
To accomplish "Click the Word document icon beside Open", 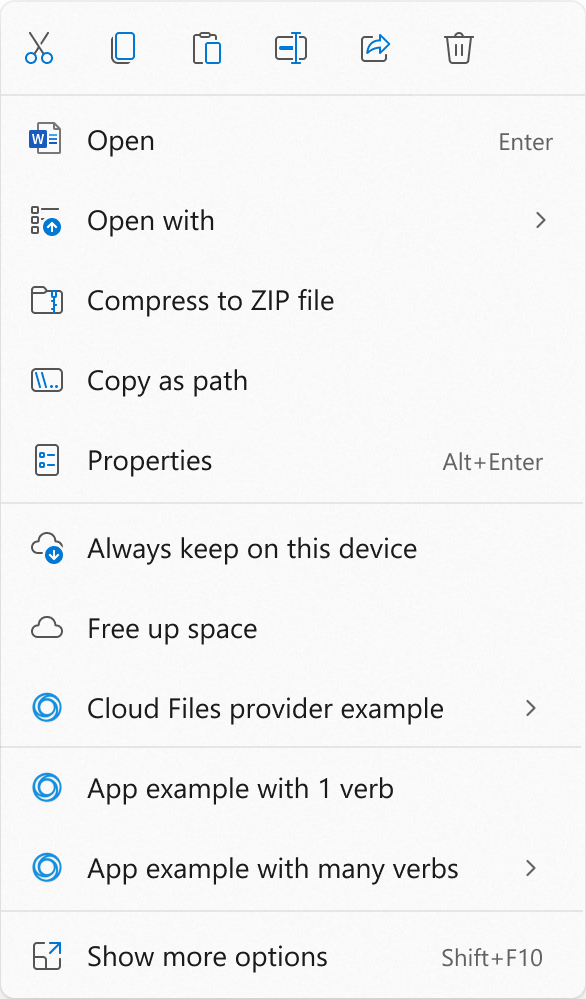I will coord(45,138).
